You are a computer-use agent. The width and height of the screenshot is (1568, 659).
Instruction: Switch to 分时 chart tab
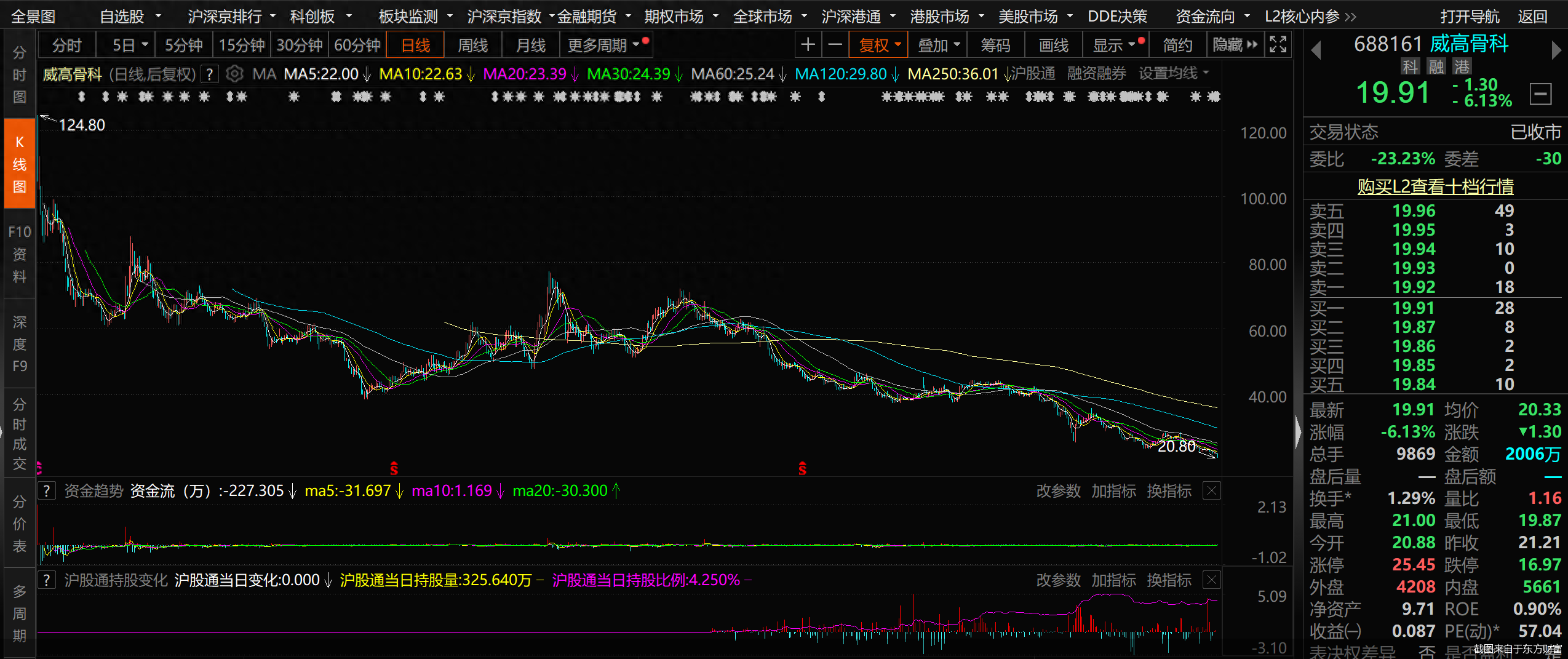(x=66, y=45)
